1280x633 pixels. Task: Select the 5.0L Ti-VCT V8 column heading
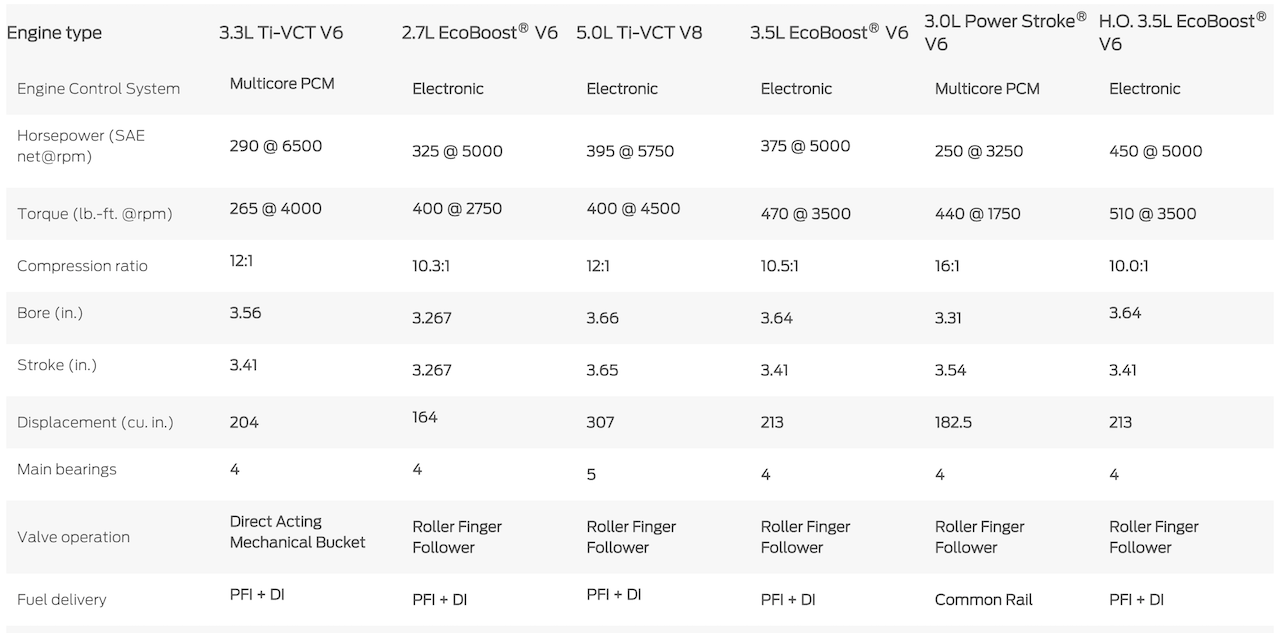tap(639, 33)
